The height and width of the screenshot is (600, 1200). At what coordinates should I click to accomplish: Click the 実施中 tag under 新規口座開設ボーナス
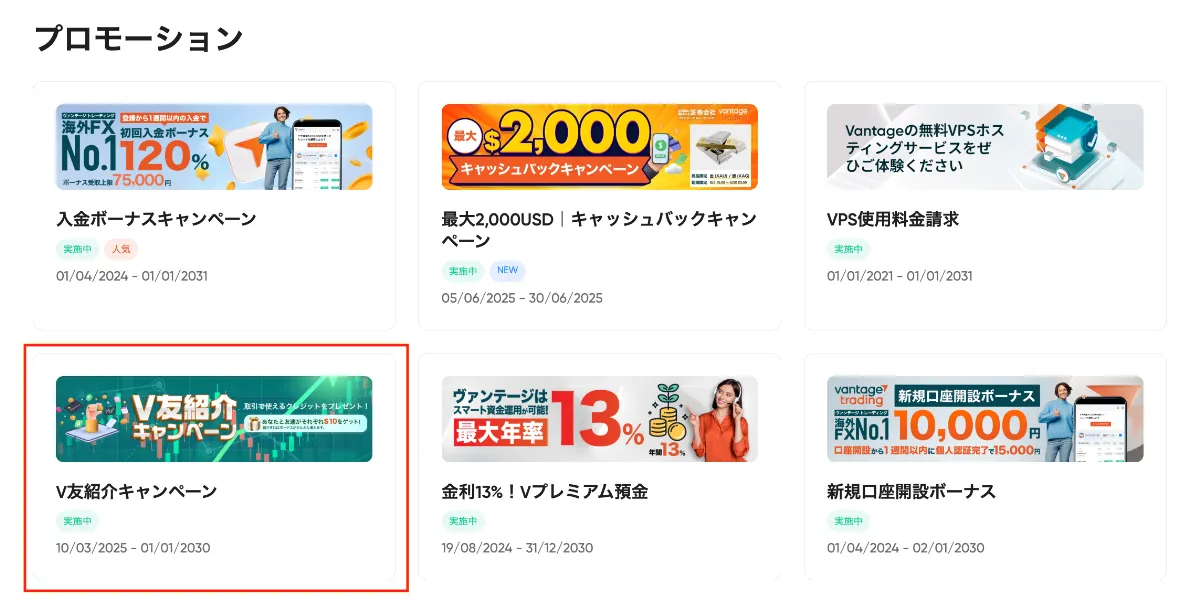pos(848,521)
